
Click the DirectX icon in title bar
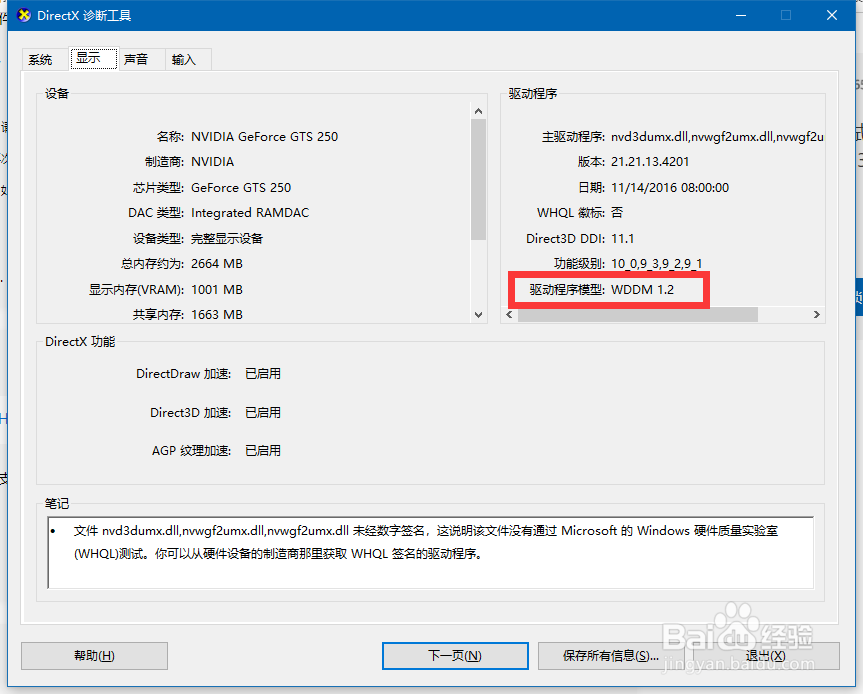click(x=24, y=15)
